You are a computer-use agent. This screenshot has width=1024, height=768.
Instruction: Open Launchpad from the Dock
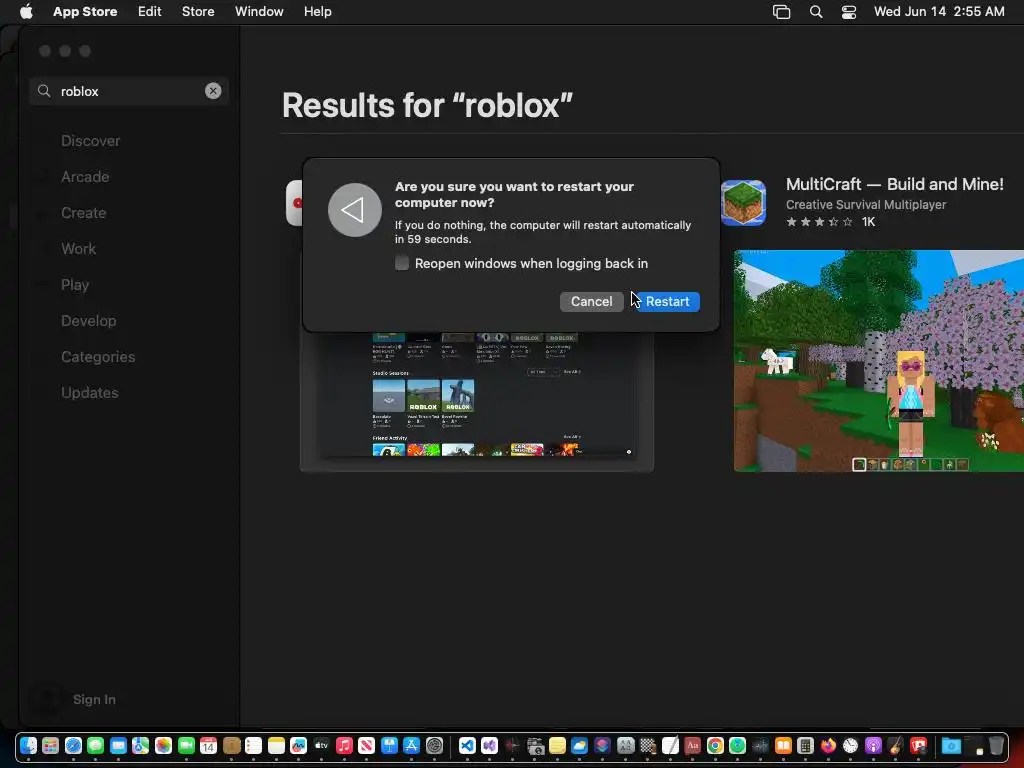click(50, 745)
